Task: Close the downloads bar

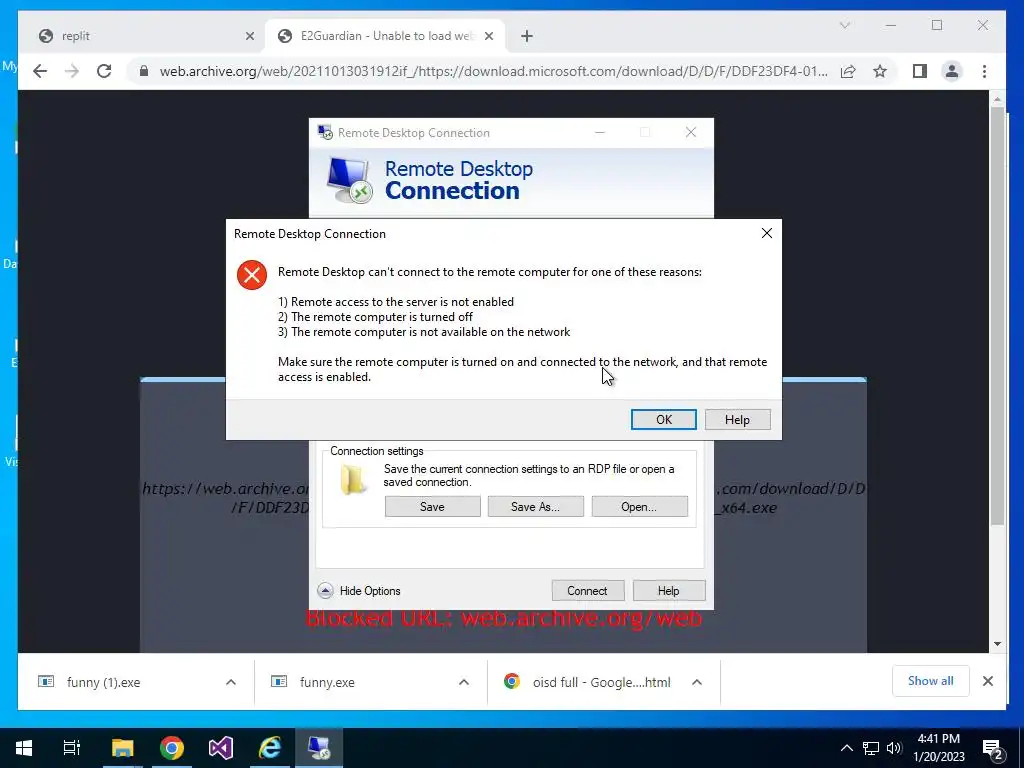Action: click(987, 681)
